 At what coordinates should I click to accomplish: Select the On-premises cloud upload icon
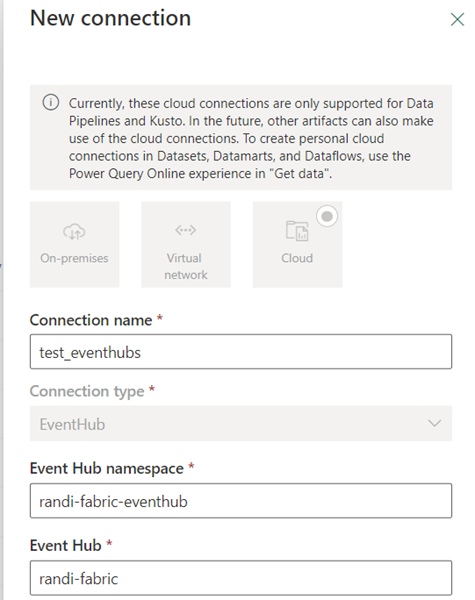(74, 232)
